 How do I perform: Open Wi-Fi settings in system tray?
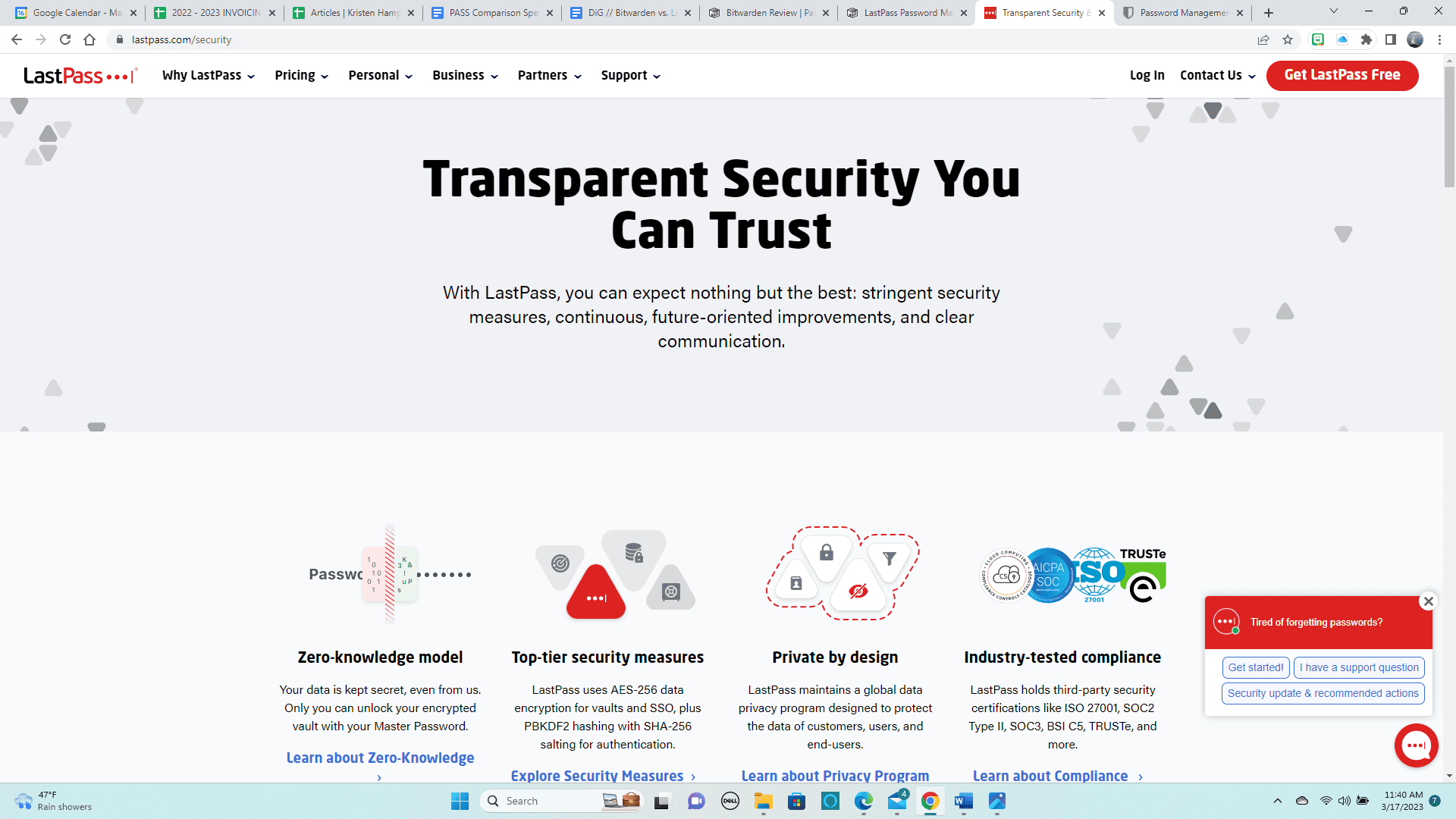click(1326, 801)
